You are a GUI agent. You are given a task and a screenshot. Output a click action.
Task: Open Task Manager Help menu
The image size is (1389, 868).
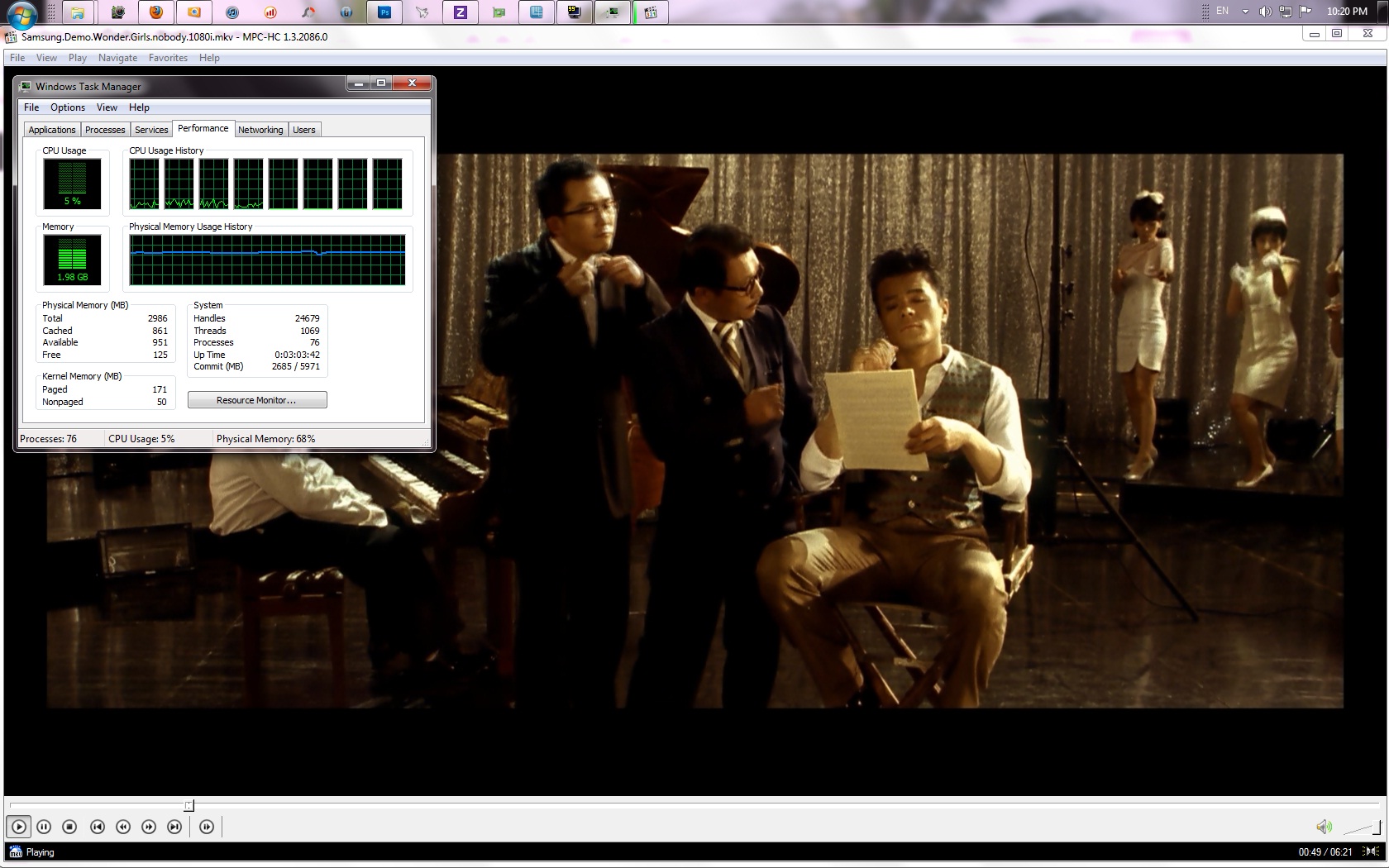tap(139, 107)
